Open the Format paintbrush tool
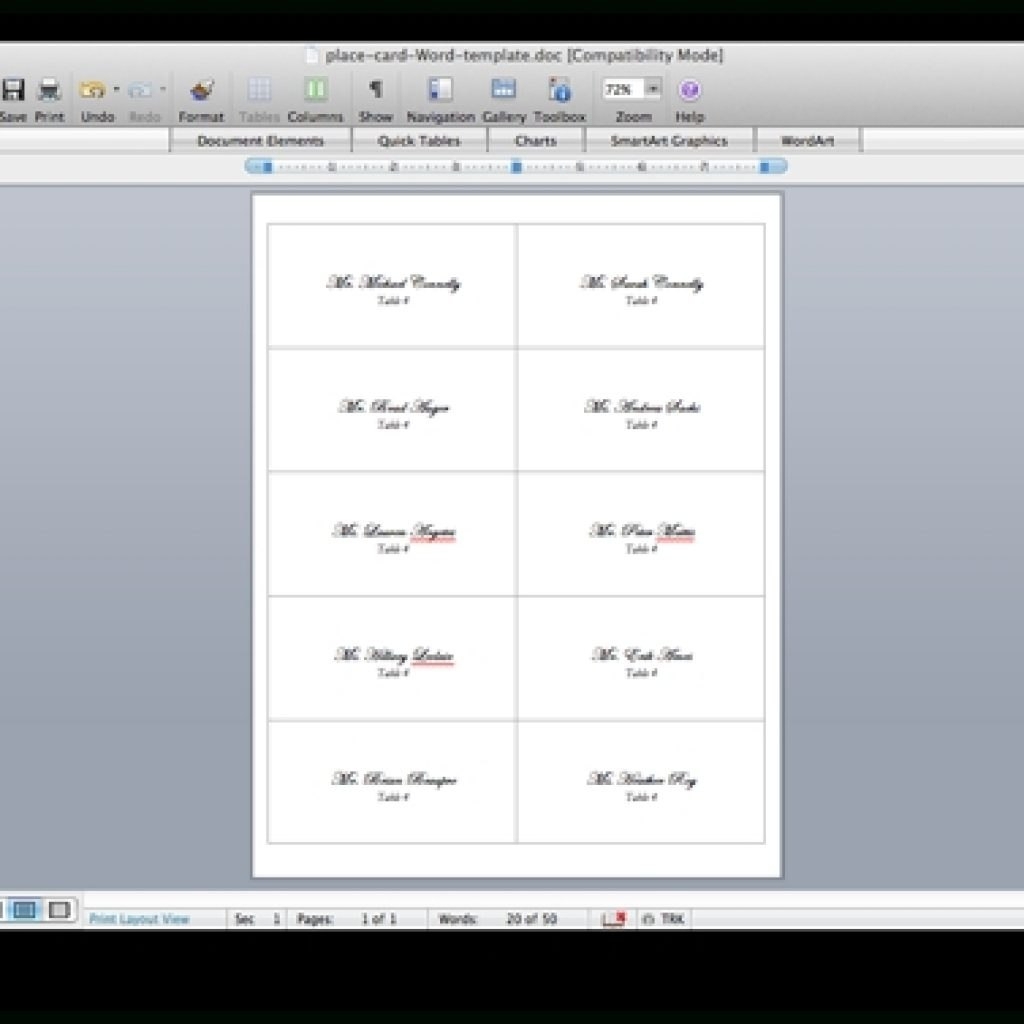Viewport: 1024px width, 1024px height. point(201,91)
